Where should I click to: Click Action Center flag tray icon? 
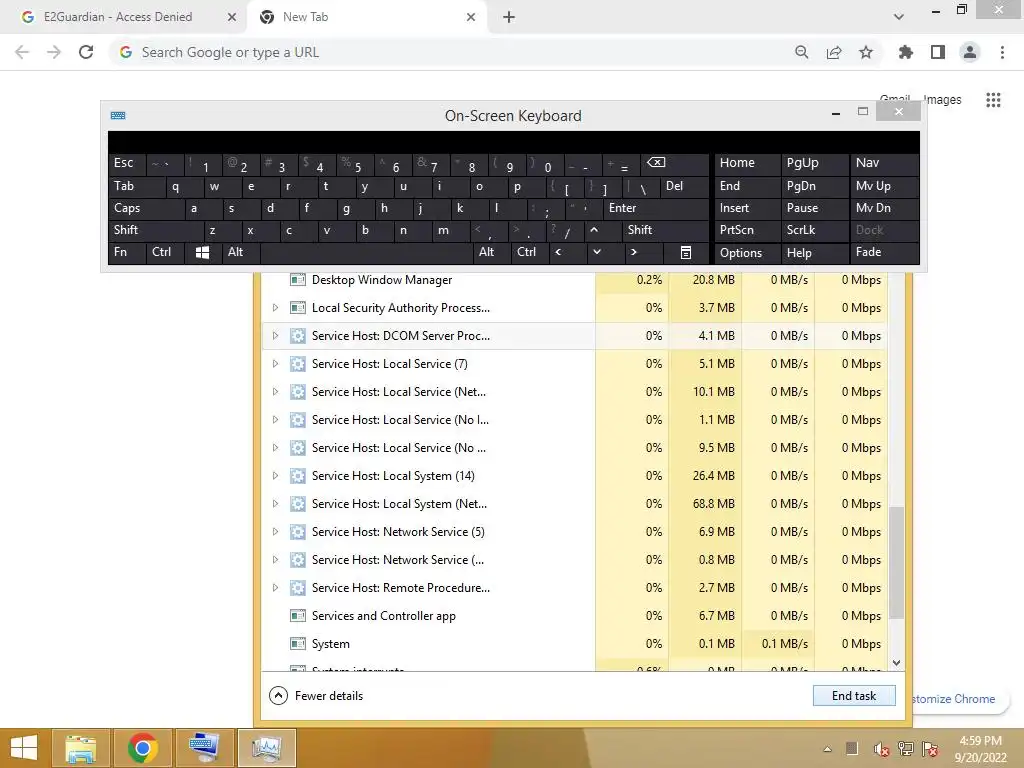point(930,749)
